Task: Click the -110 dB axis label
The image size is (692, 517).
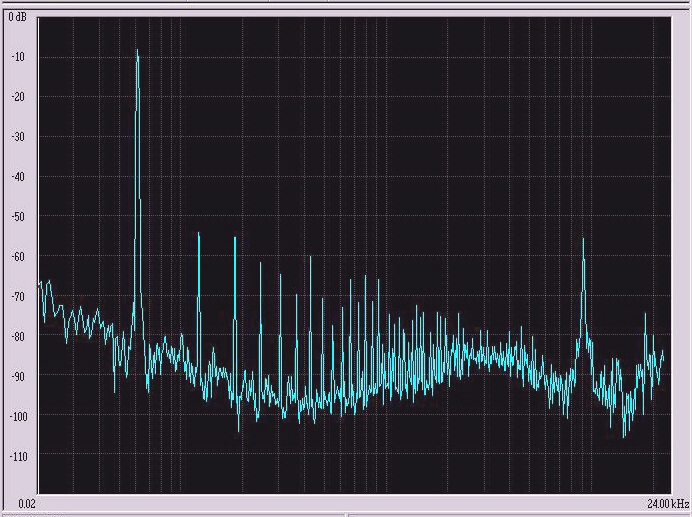Action: [x=18, y=456]
